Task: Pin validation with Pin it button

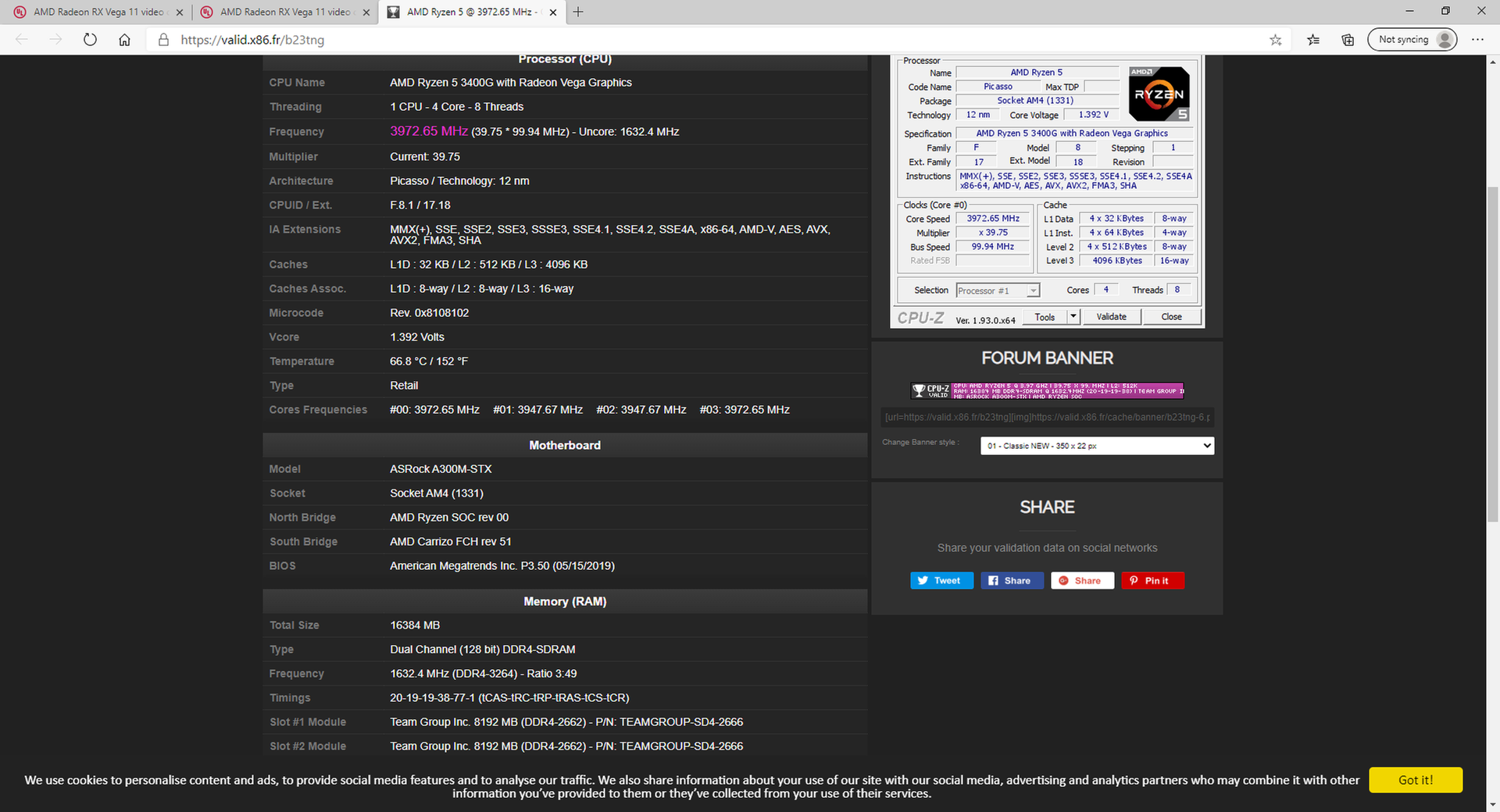Action: click(x=1152, y=580)
